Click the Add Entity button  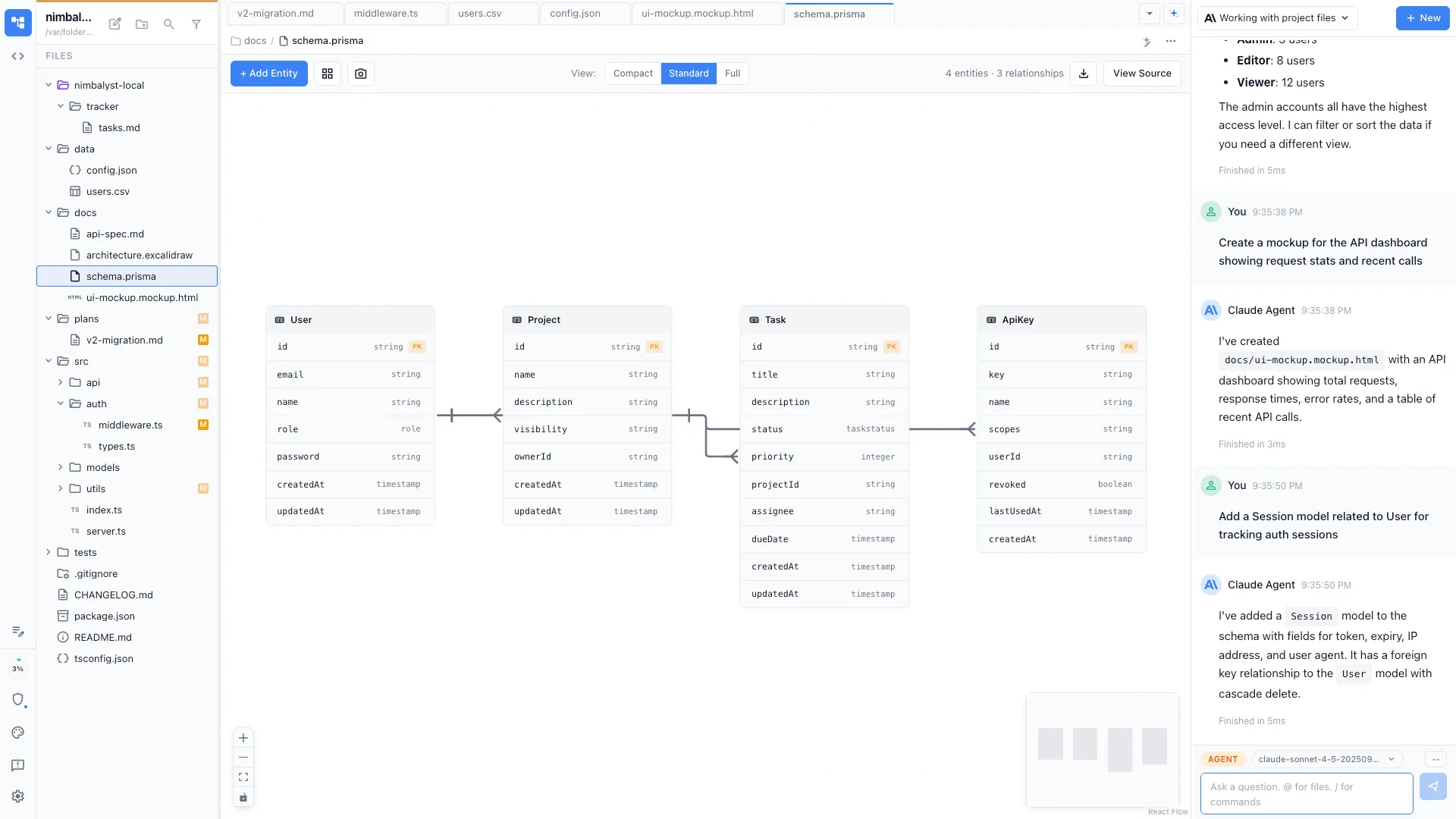[268, 73]
